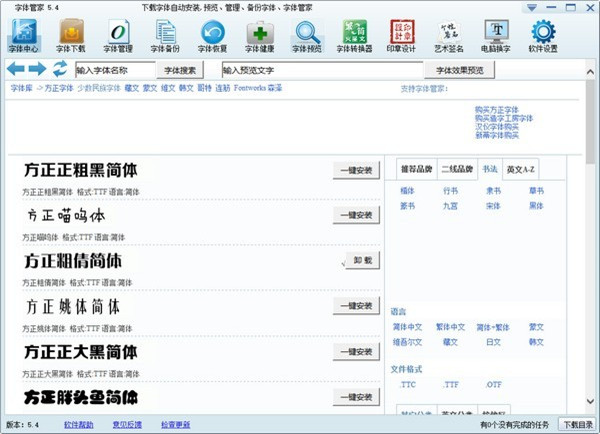Open the 艺术签名 icon
The image size is (600, 434).
click(449, 36)
